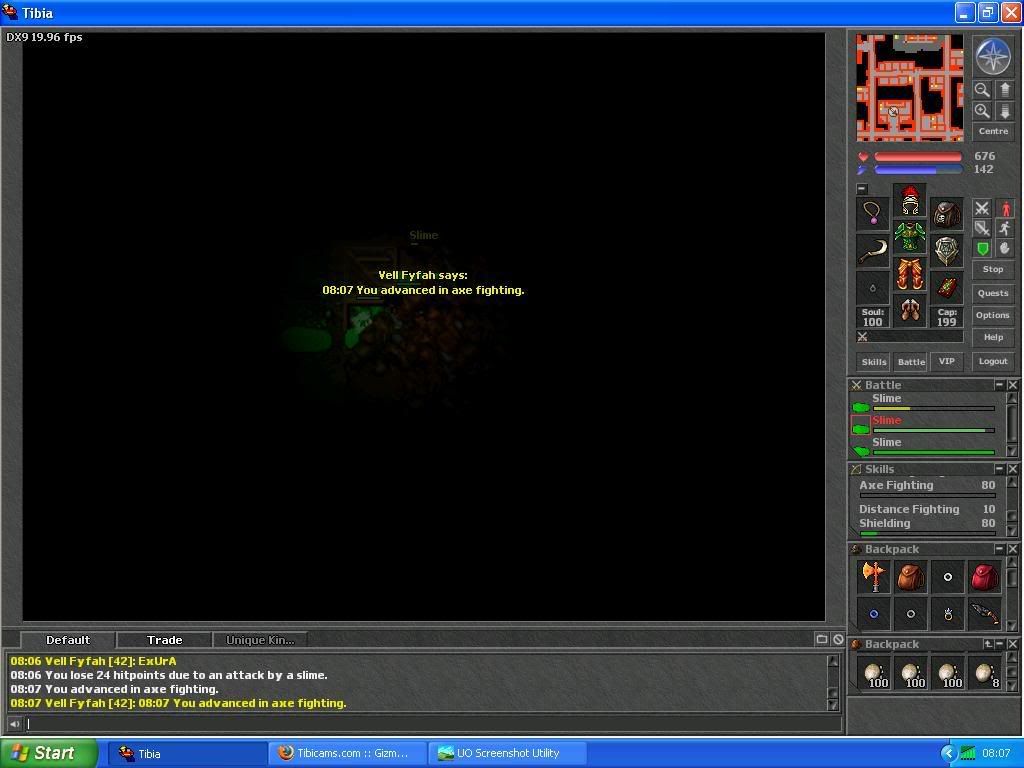Click the minimap view

tap(910, 88)
